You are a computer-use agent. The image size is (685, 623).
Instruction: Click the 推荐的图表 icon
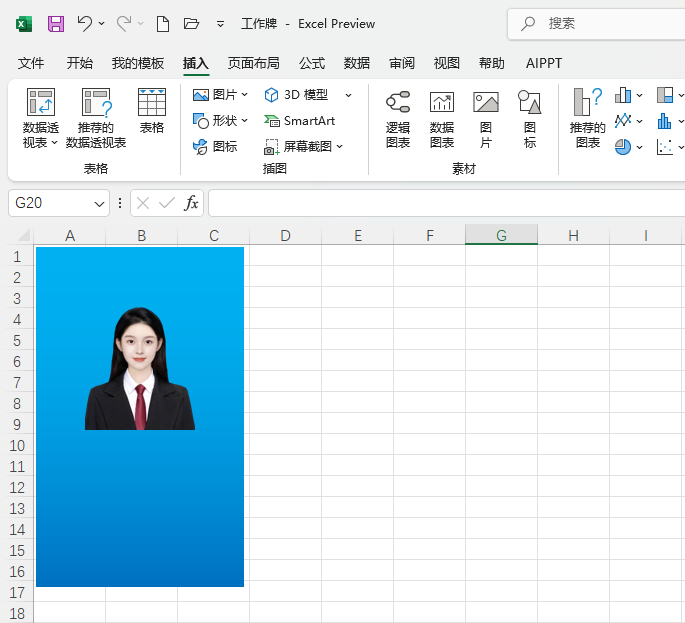pos(588,102)
